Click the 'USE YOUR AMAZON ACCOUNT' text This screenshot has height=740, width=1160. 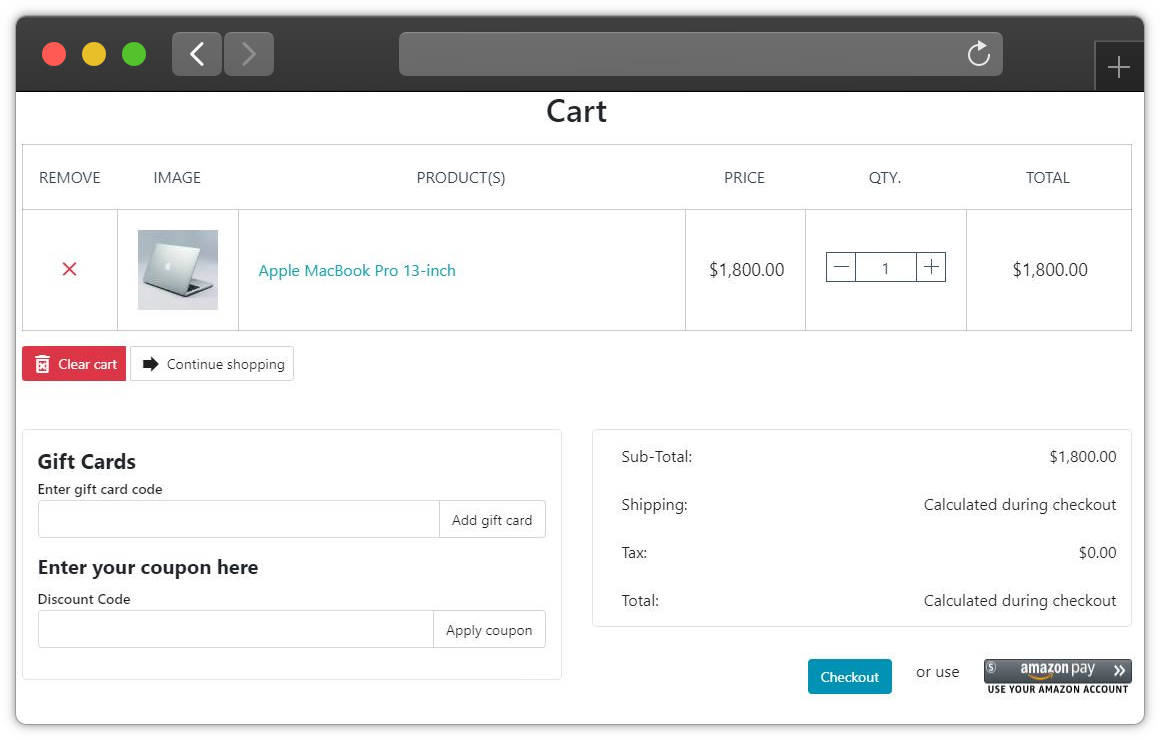pyautogui.click(x=1058, y=689)
